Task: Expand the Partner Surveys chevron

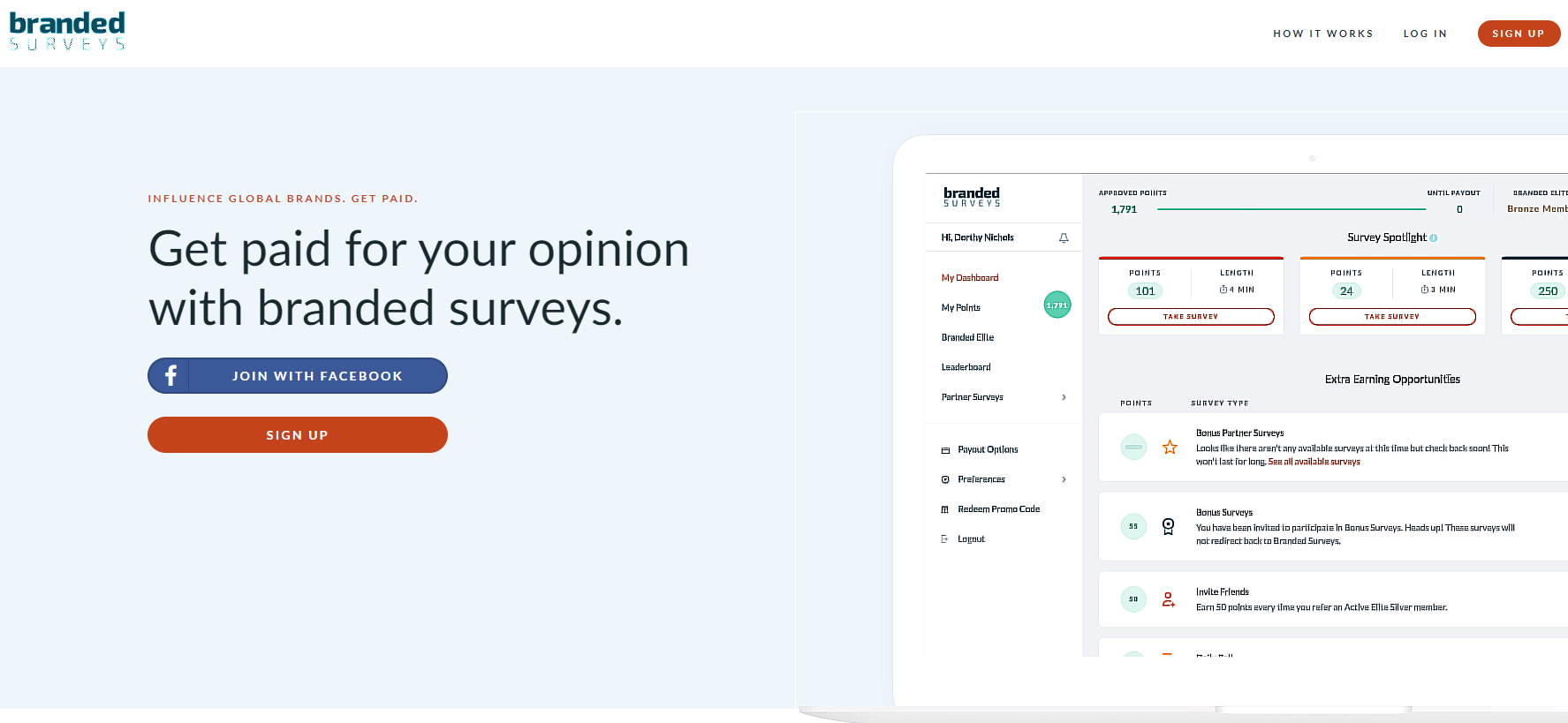Action: pos(1064,397)
